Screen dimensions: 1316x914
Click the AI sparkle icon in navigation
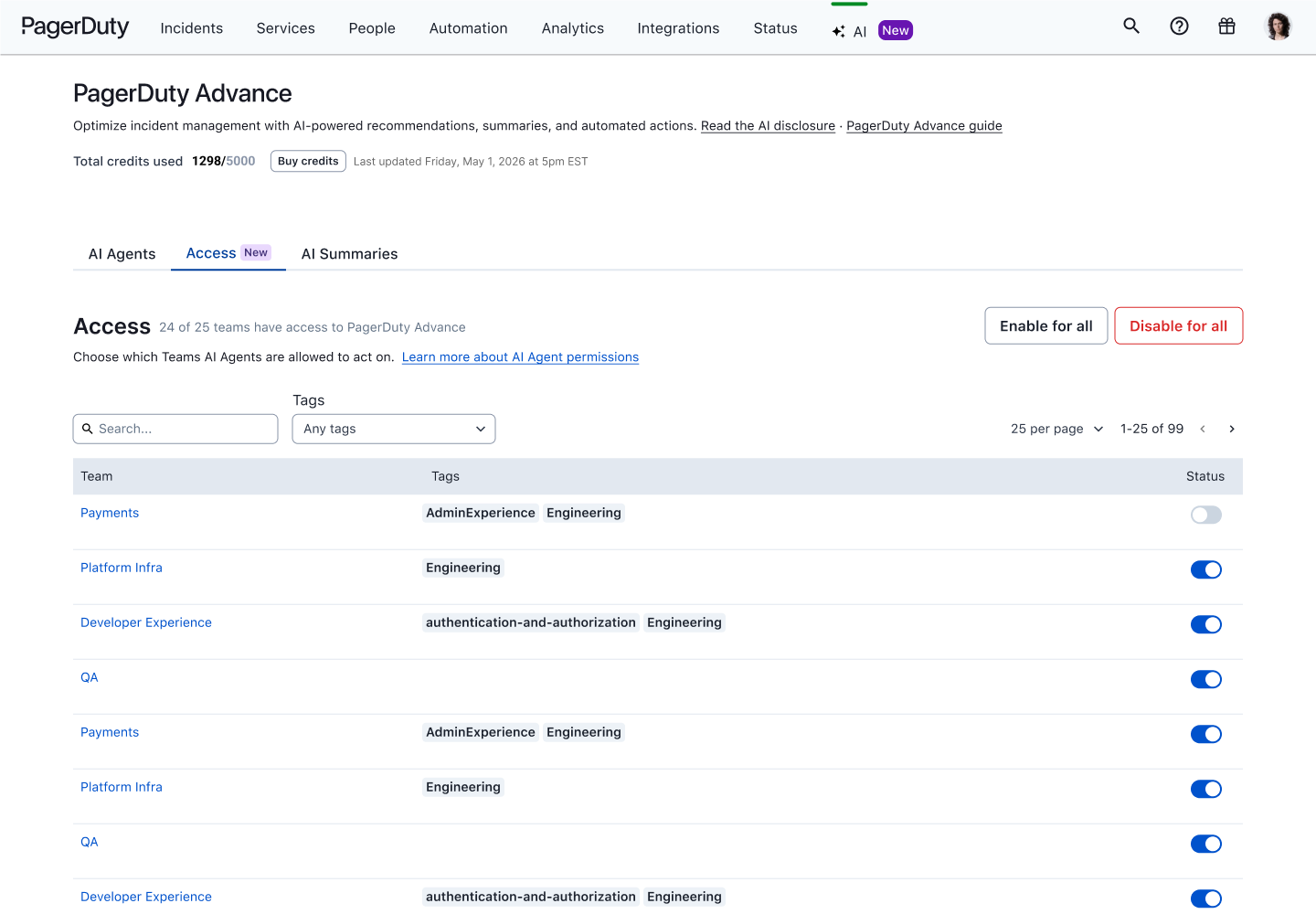(838, 31)
